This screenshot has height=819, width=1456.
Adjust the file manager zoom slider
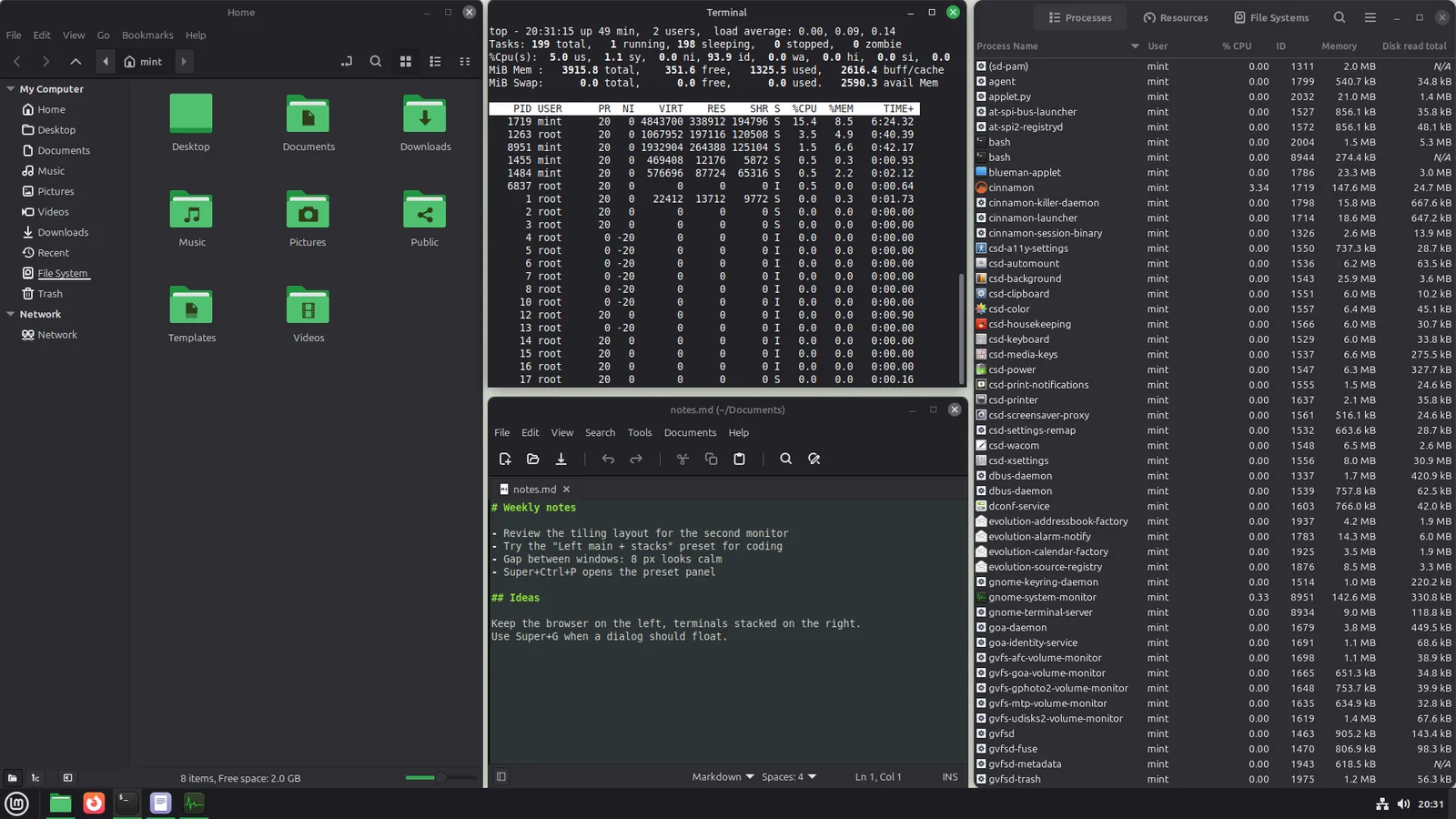pos(440,777)
